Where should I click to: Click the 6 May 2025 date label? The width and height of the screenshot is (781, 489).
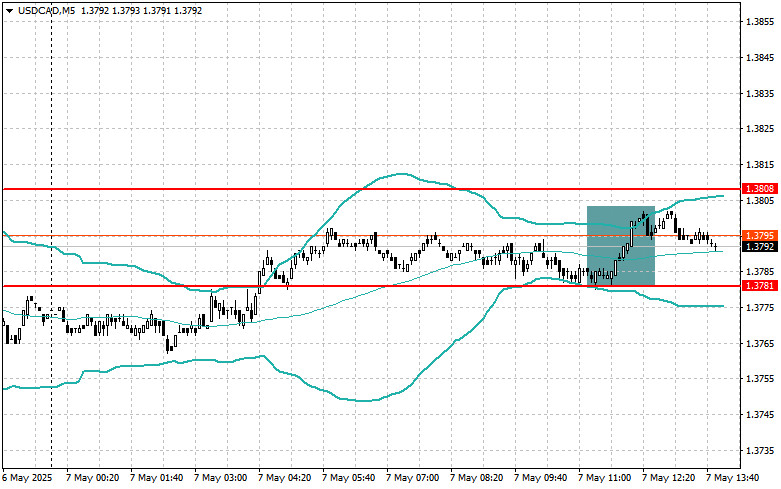[x=27, y=478]
